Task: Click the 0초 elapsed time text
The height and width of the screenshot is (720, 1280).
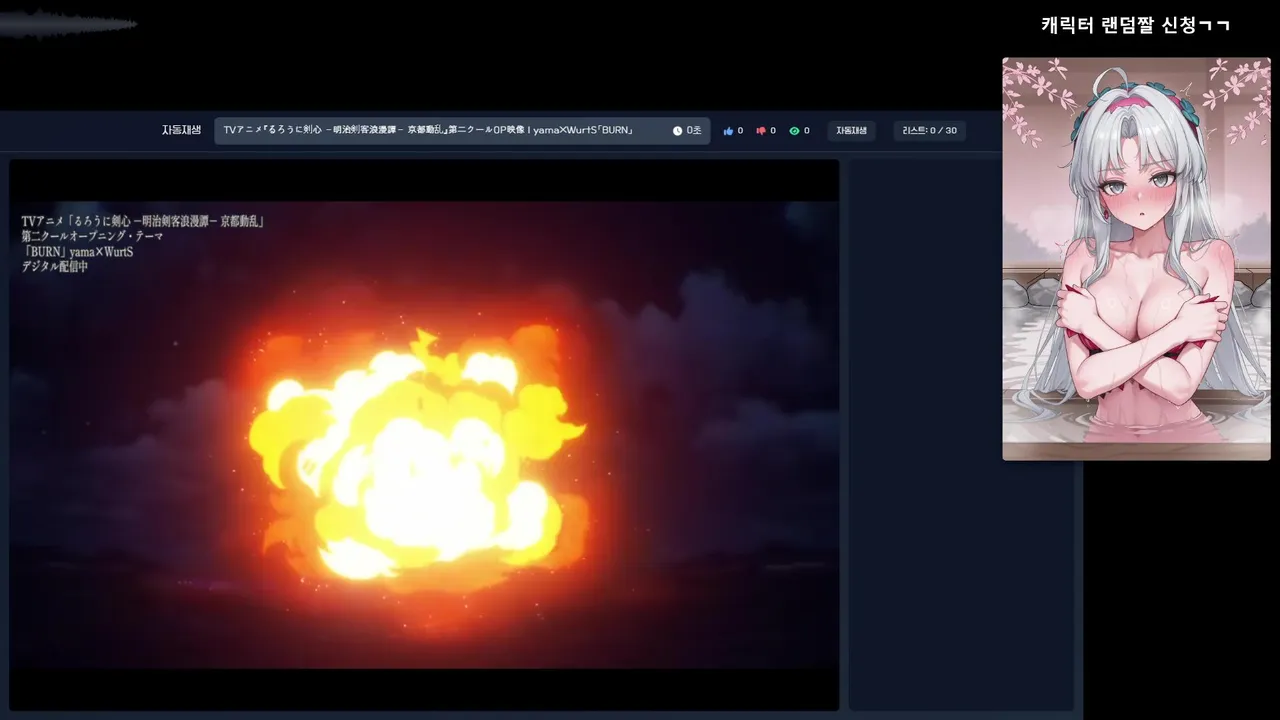Action: (x=694, y=131)
